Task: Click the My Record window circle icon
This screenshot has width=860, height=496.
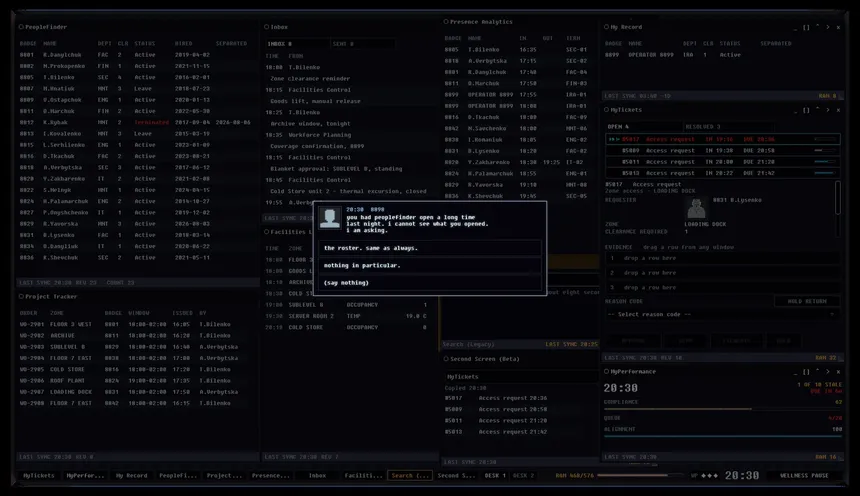Action: coord(607,27)
